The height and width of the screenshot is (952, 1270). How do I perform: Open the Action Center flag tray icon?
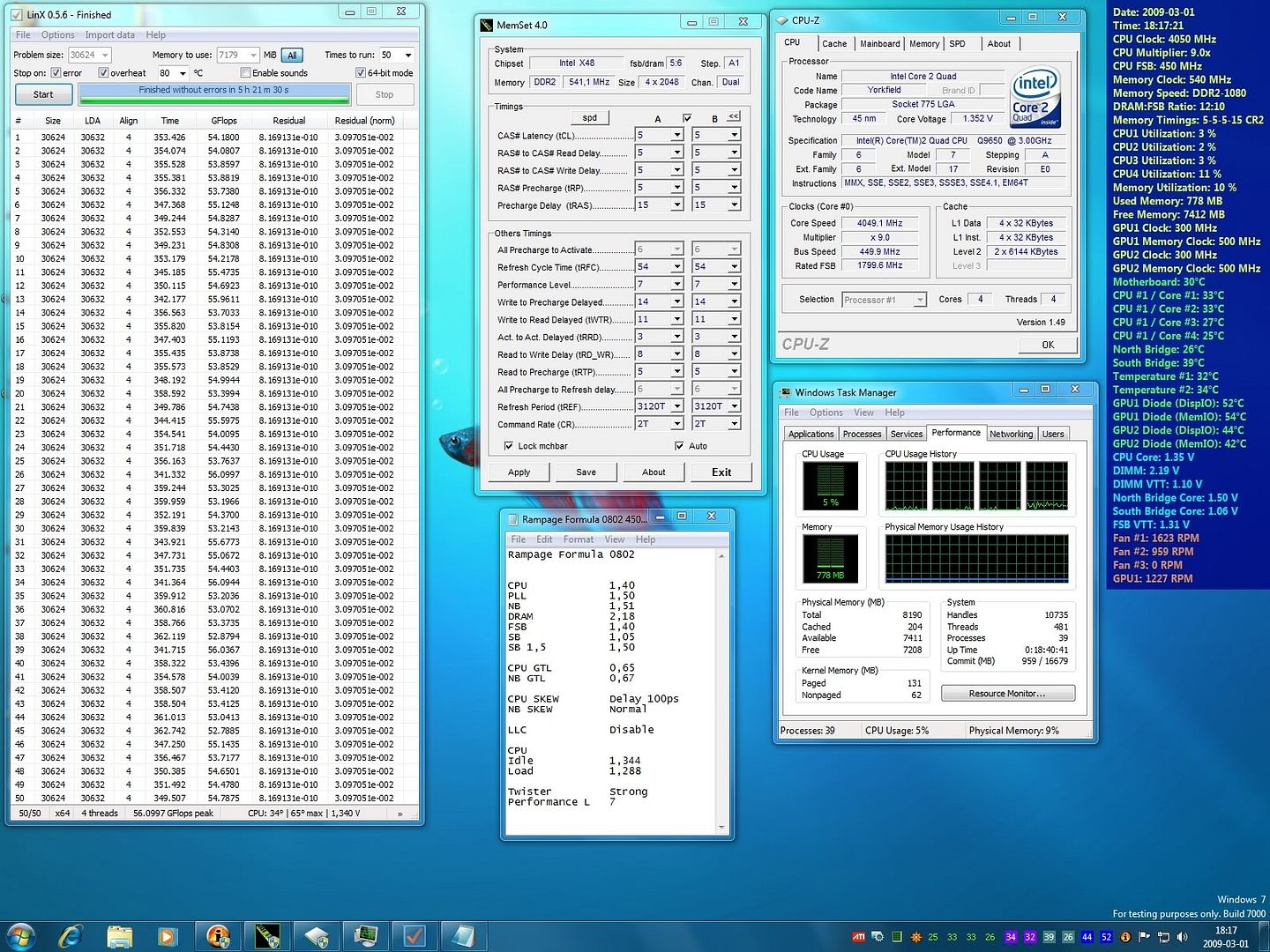pyautogui.click(x=1145, y=937)
